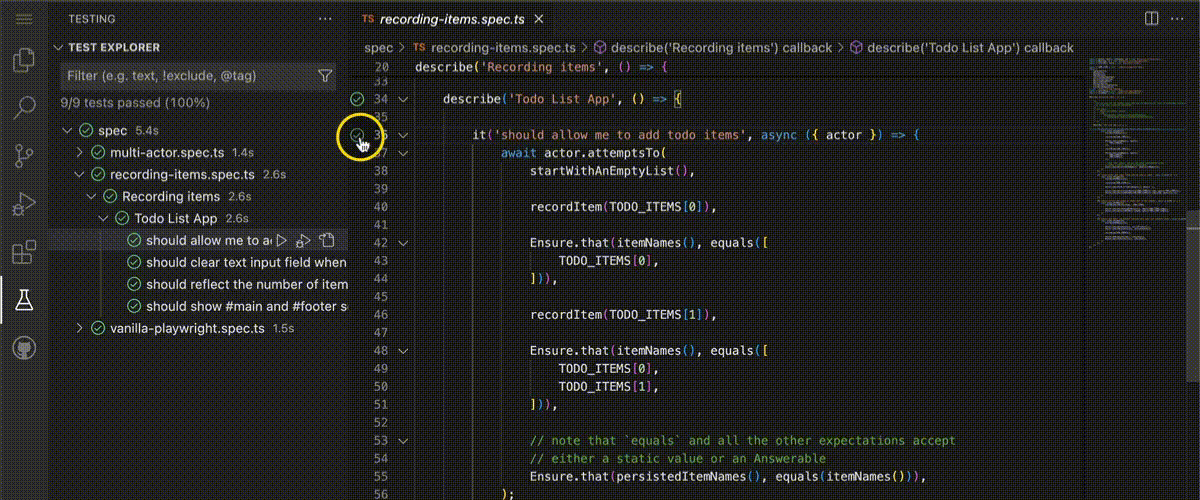Click 'spec' in the breadcrumb
The width and height of the screenshot is (1200, 500).
(378, 47)
